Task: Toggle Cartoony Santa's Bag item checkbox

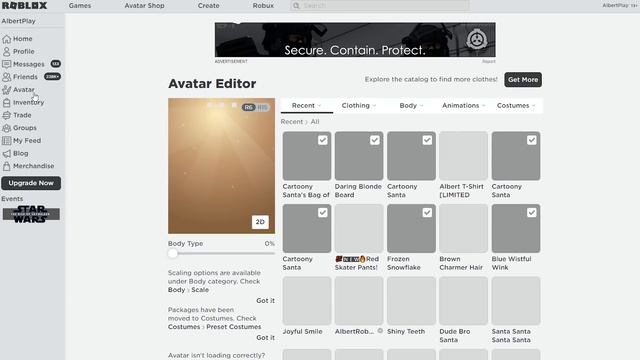Action: tap(322, 140)
